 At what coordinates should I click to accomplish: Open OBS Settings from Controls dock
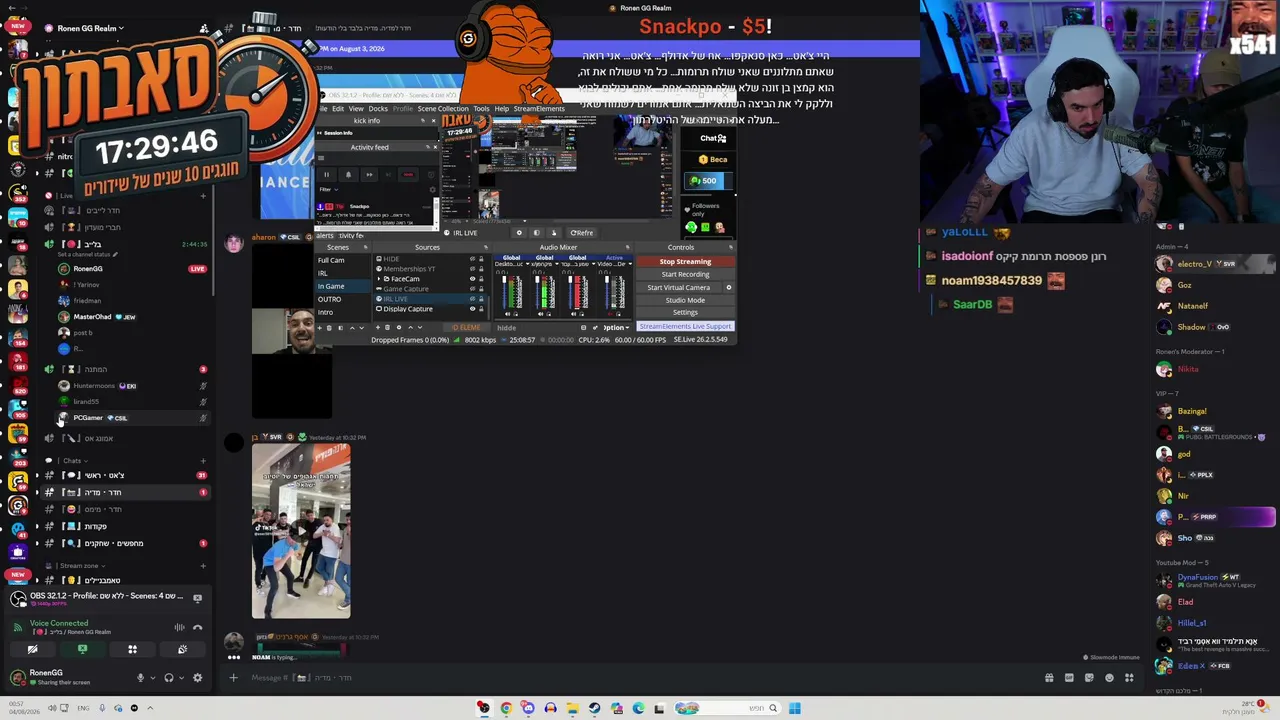[685, 312]
